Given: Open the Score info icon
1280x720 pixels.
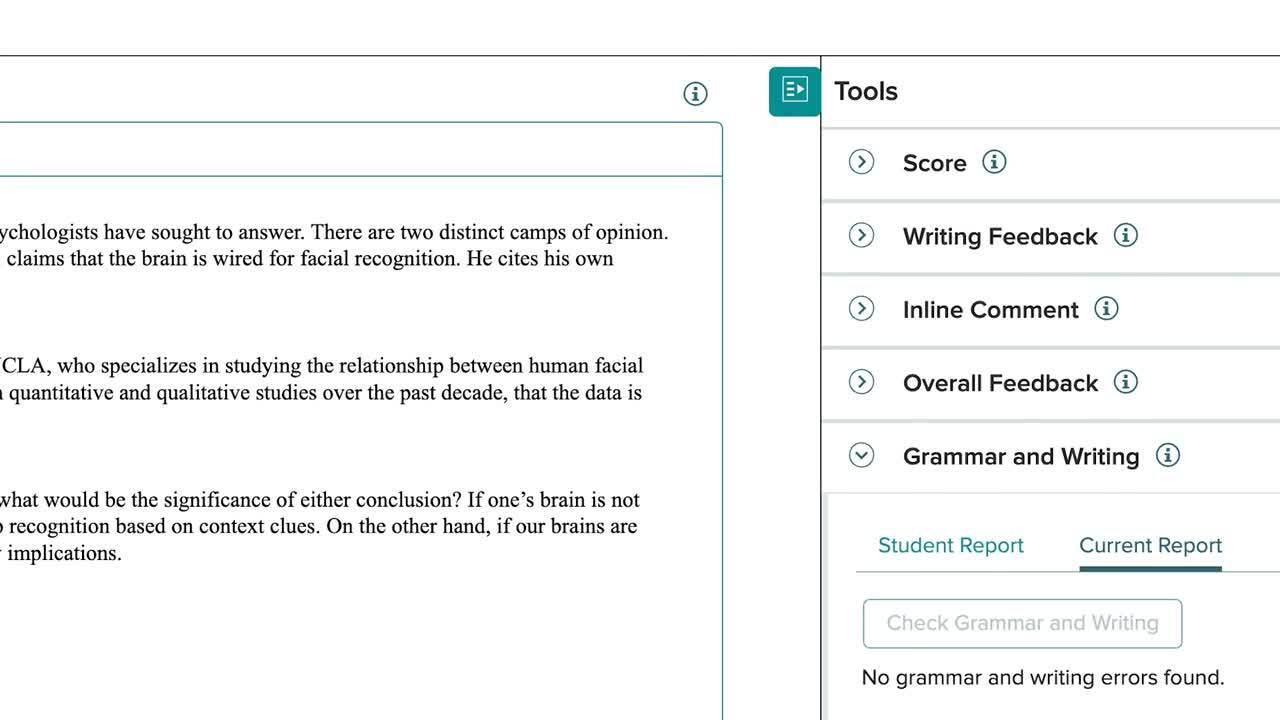Looking at the screenshot, I should pyautogui.click(x=994, y=162).
